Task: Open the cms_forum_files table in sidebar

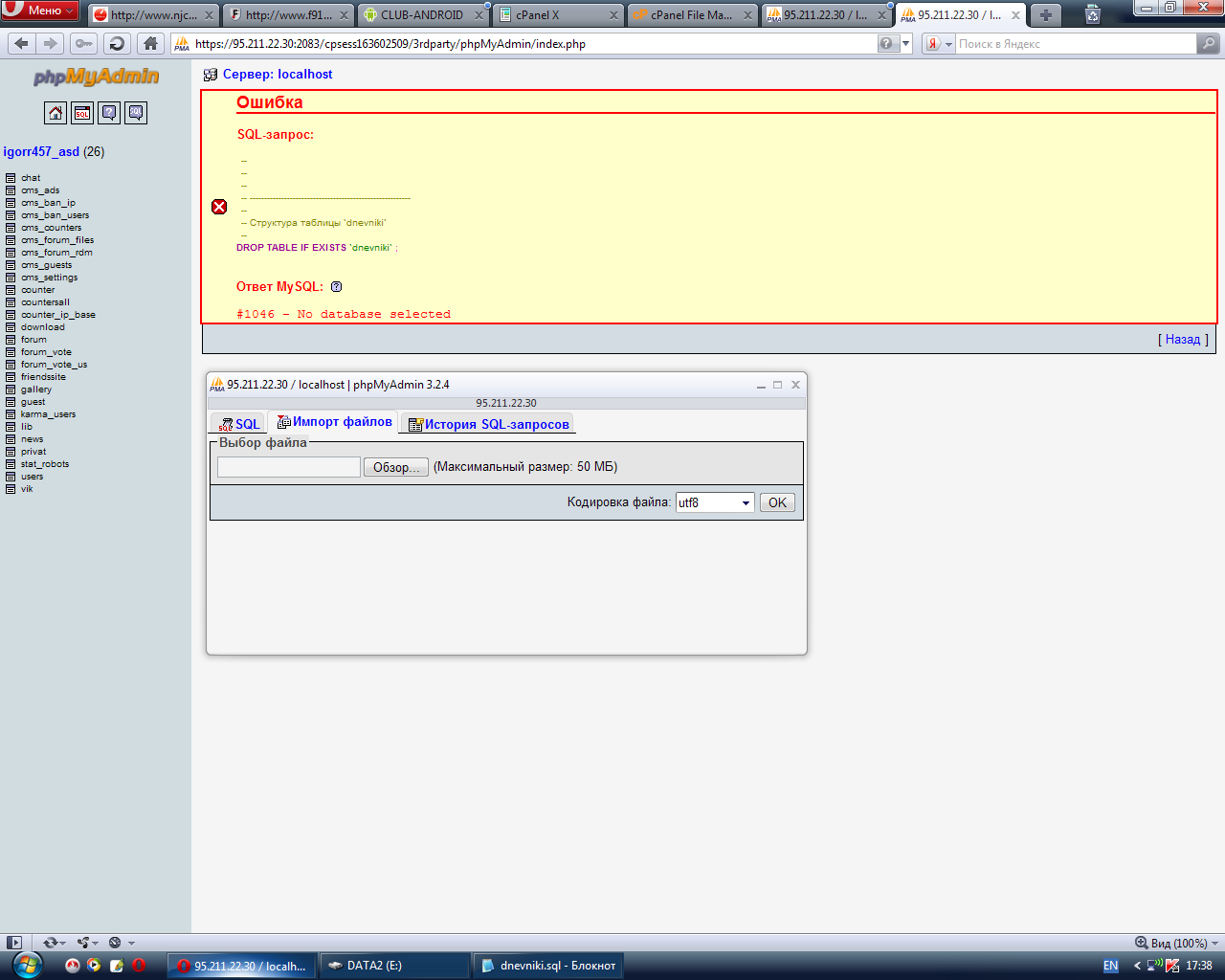Action: 57,240
